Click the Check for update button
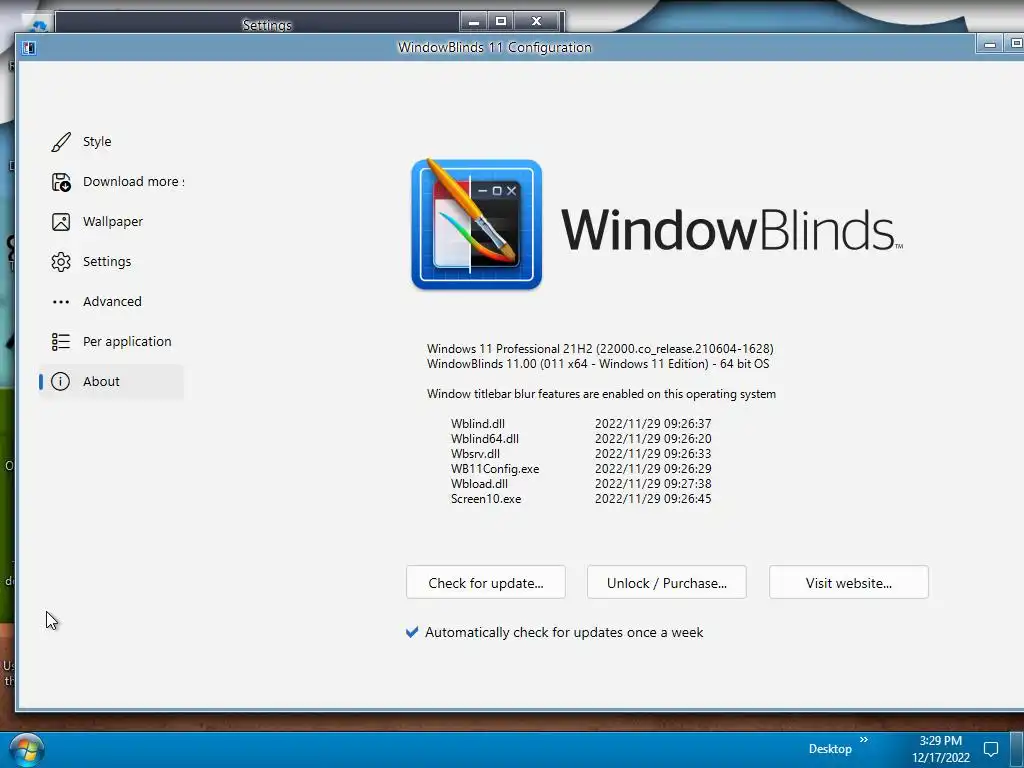This screenshot has height=768, width=1024. [486, 583]
